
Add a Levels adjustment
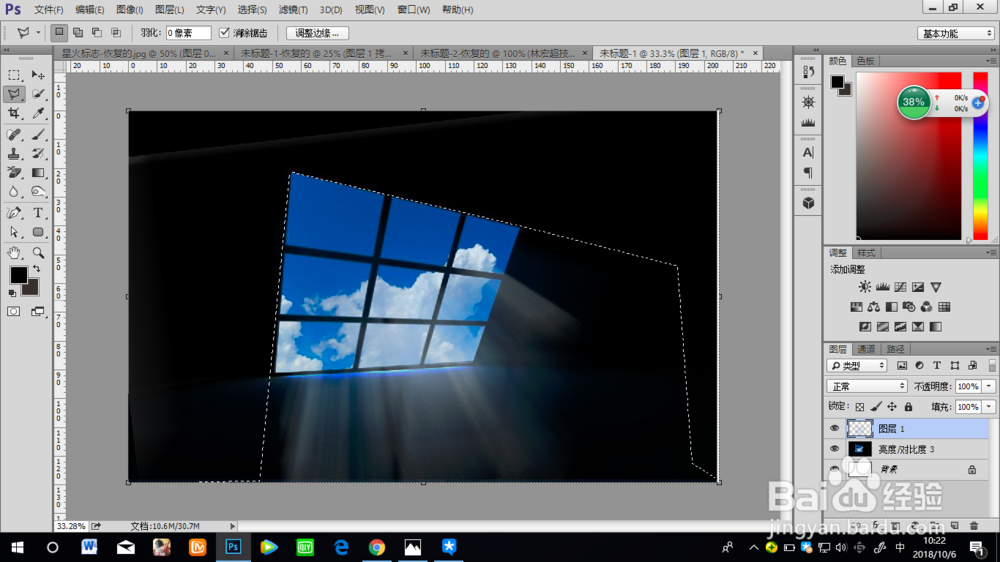click(882, 287)
